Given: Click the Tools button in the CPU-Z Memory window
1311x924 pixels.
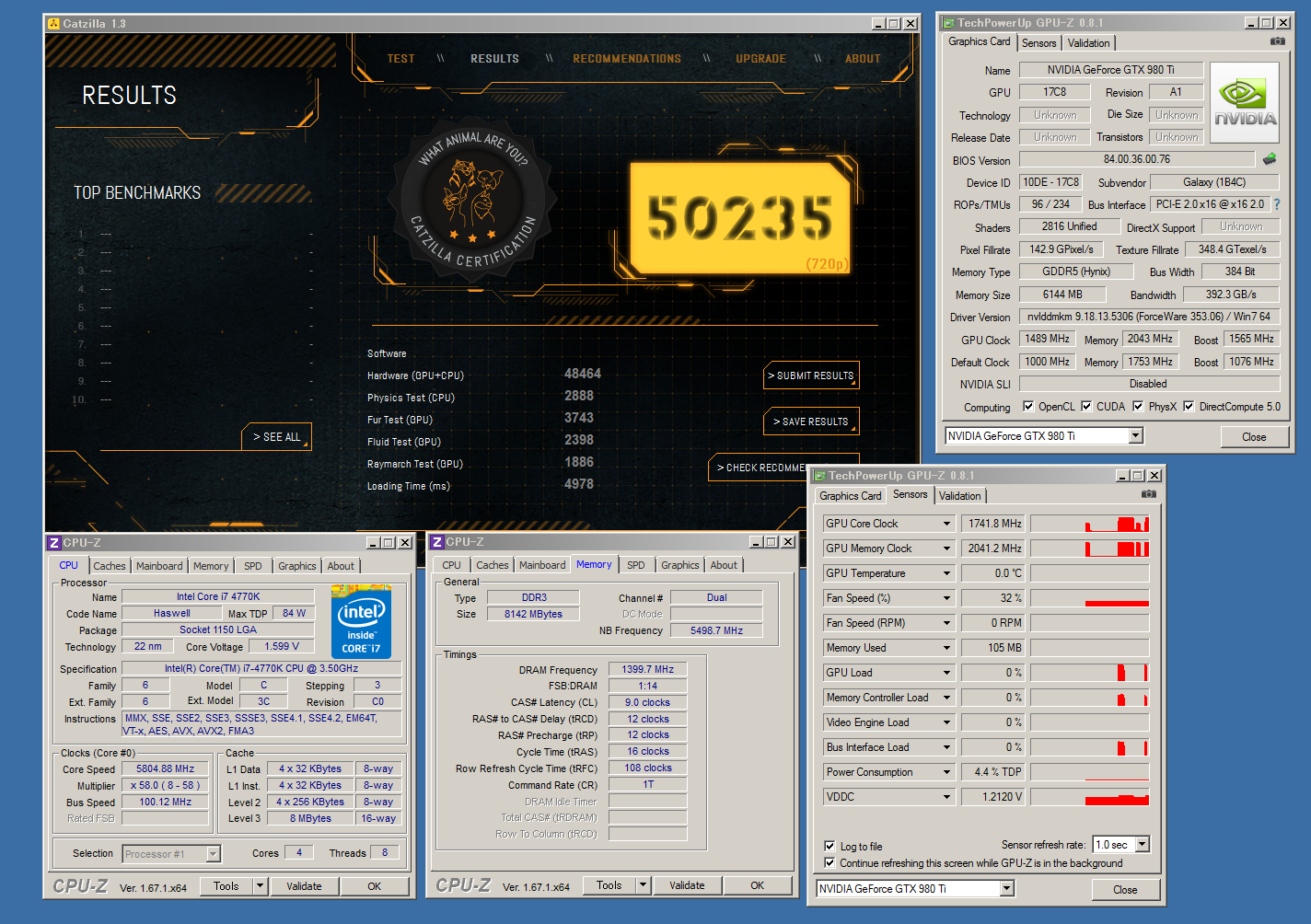Looking at the screenshot, I should pos(609,885).
